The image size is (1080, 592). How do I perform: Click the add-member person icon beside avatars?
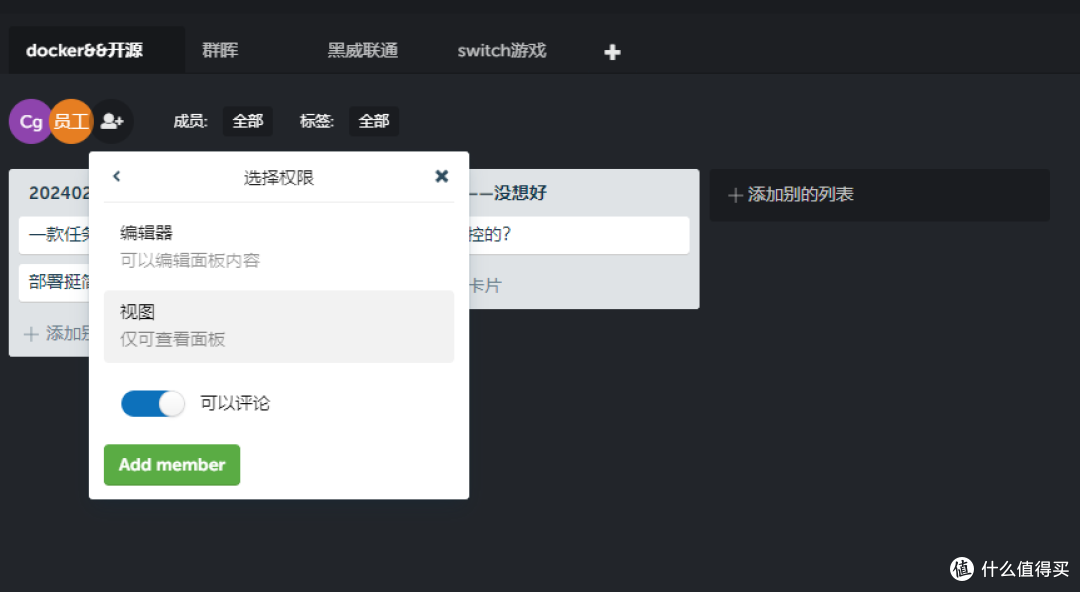(112, 121)
